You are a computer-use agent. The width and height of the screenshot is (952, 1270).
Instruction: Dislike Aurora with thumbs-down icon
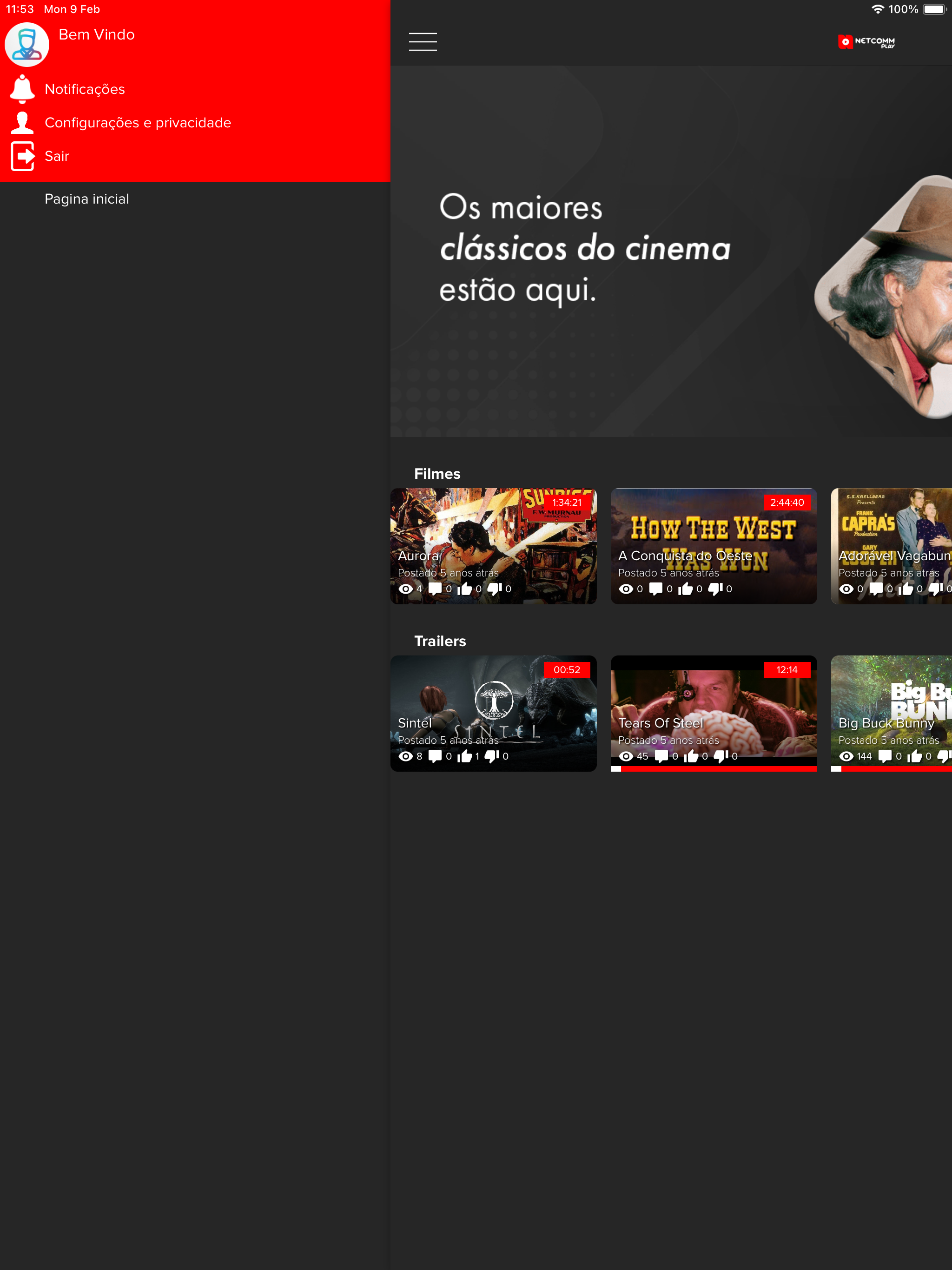click(495, 589)
